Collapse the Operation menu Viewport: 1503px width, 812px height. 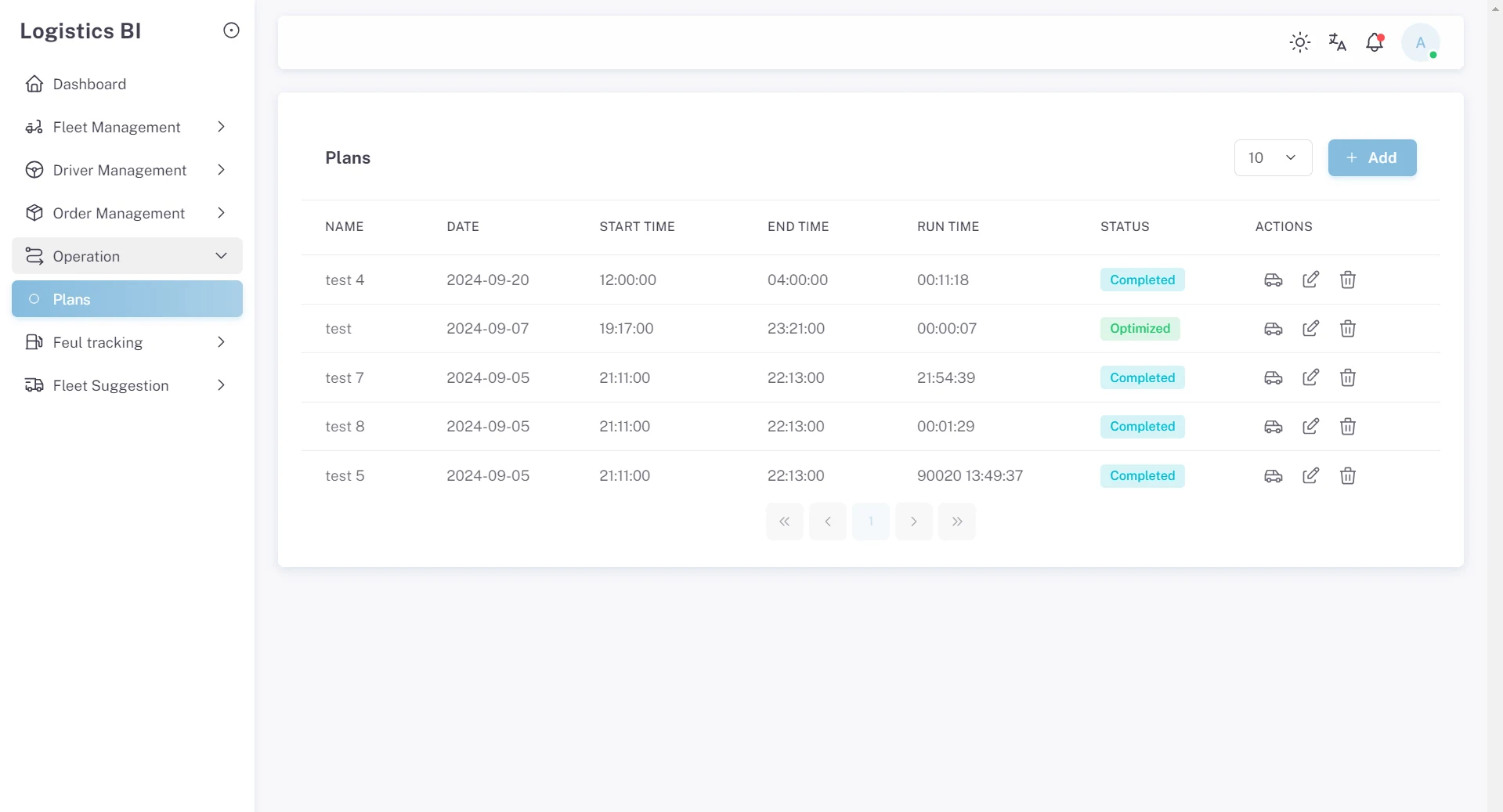[127, 256]
